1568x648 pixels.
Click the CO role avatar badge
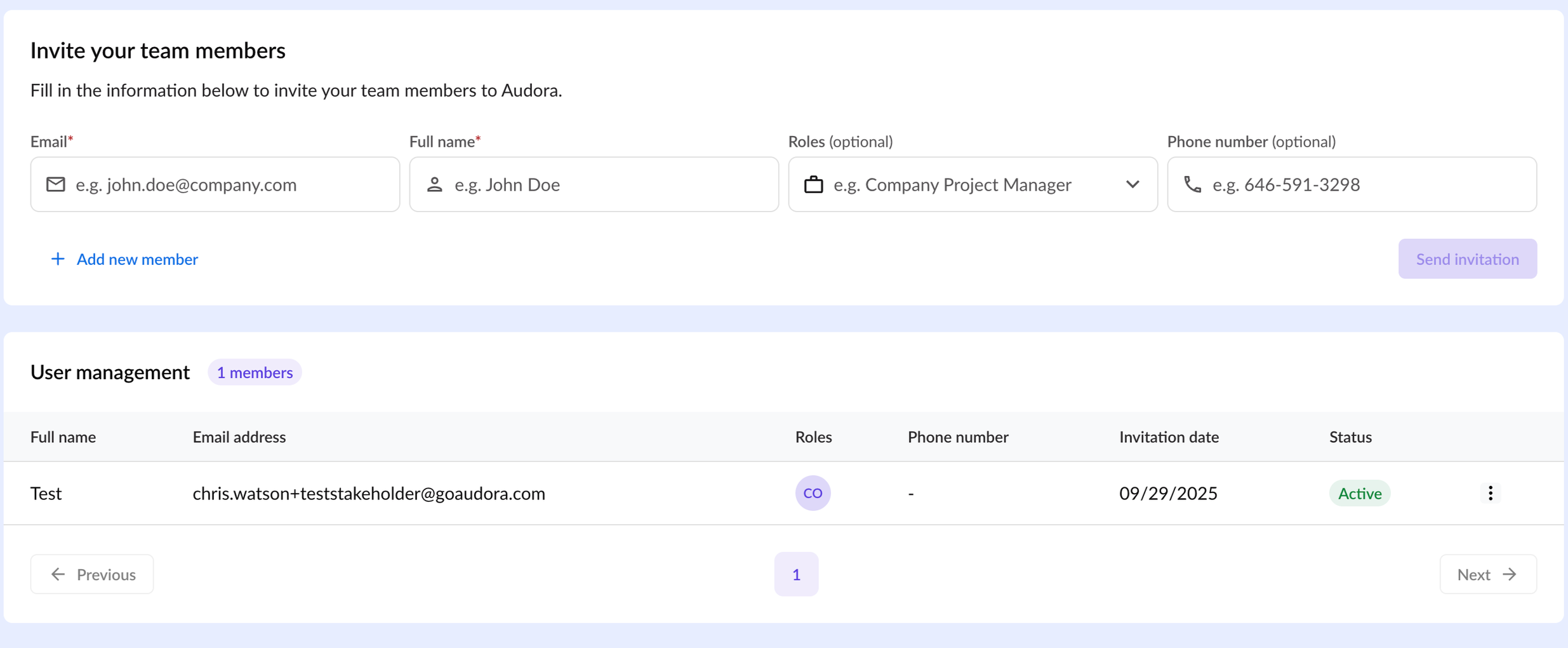pyautogui.click(x=813, y=493)
